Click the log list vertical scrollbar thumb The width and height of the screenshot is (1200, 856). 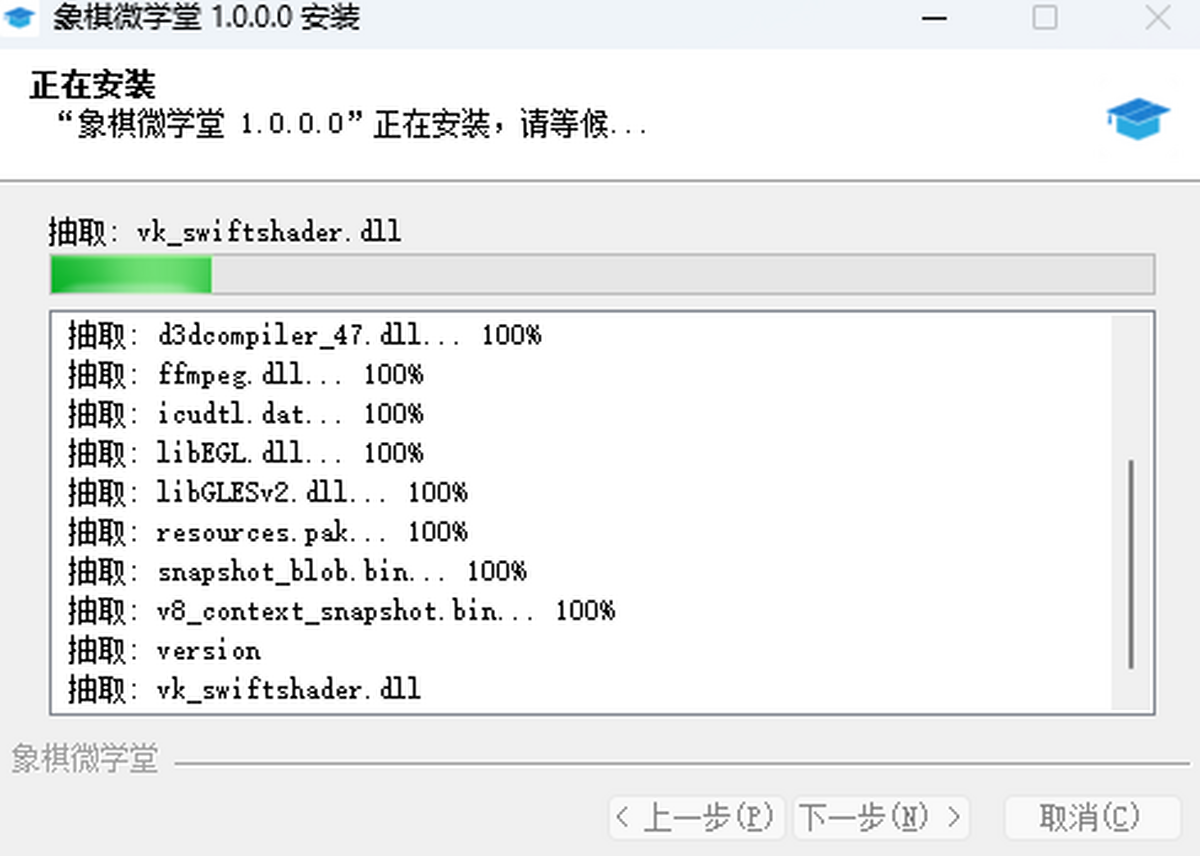tap(1131, 564)
